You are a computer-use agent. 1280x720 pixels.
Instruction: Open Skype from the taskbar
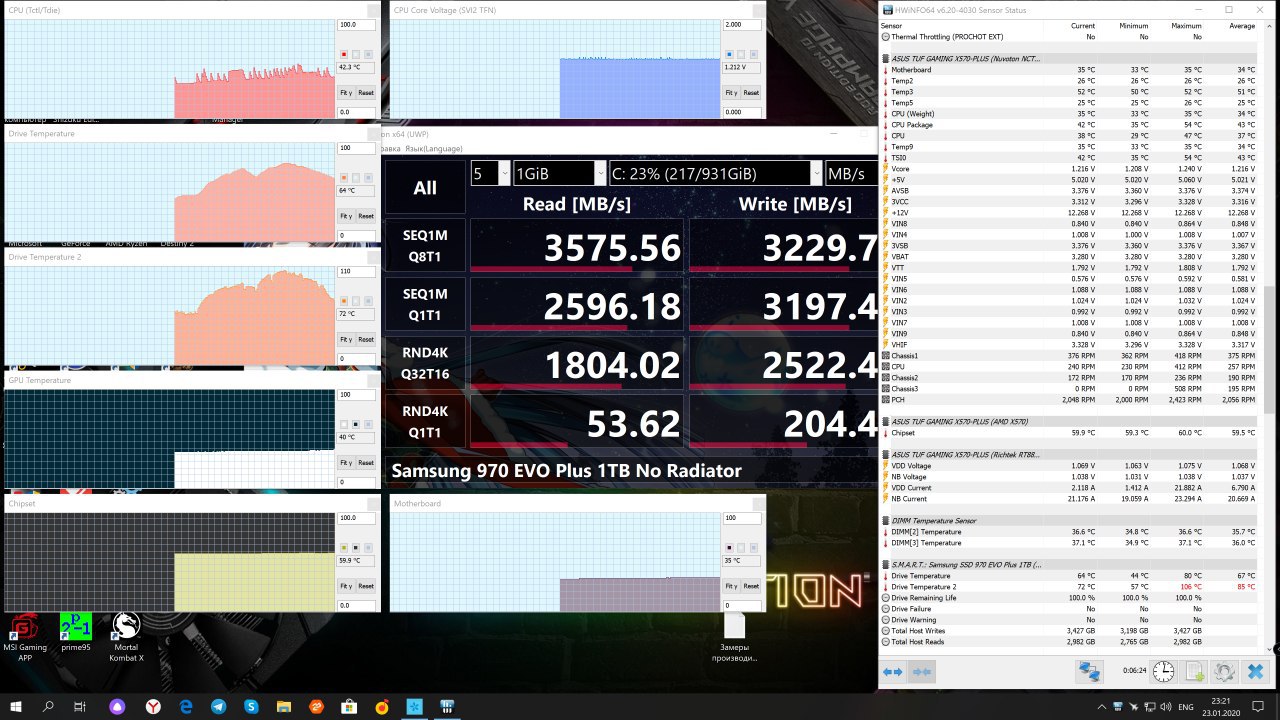(252, 706)
